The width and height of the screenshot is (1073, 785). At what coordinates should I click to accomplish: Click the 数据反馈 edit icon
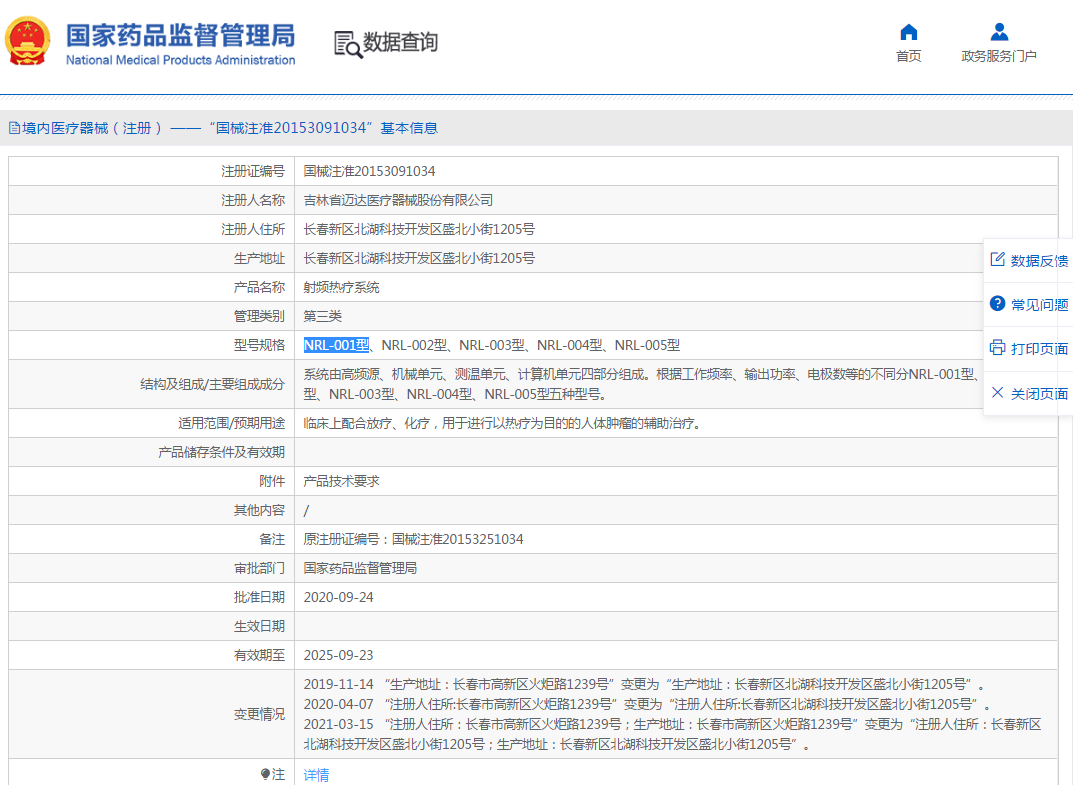click(x=998, y=259)
